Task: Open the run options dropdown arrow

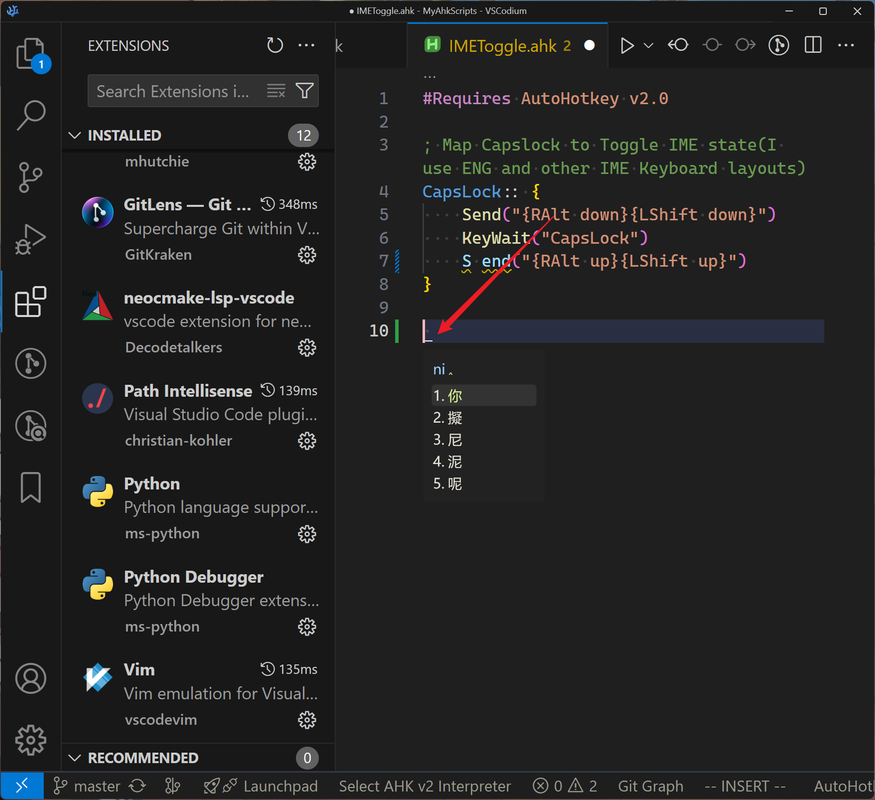Action: (x=648, y=46)
